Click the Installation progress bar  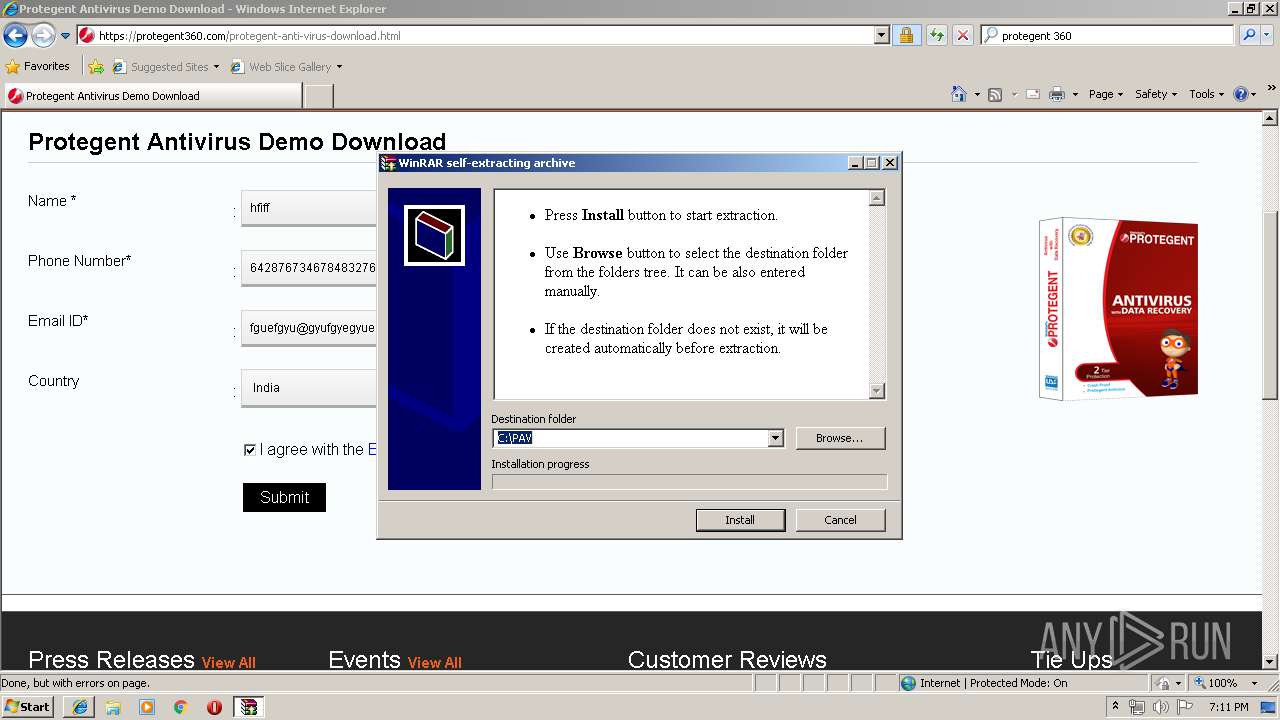[x=689, y=482]
